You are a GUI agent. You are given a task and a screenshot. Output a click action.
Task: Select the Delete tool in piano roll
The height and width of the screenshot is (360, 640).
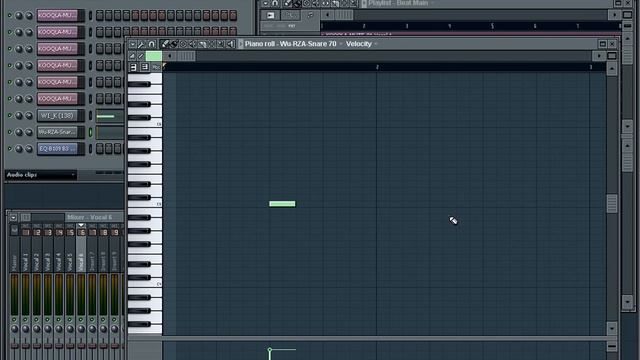tap(183, 44)
